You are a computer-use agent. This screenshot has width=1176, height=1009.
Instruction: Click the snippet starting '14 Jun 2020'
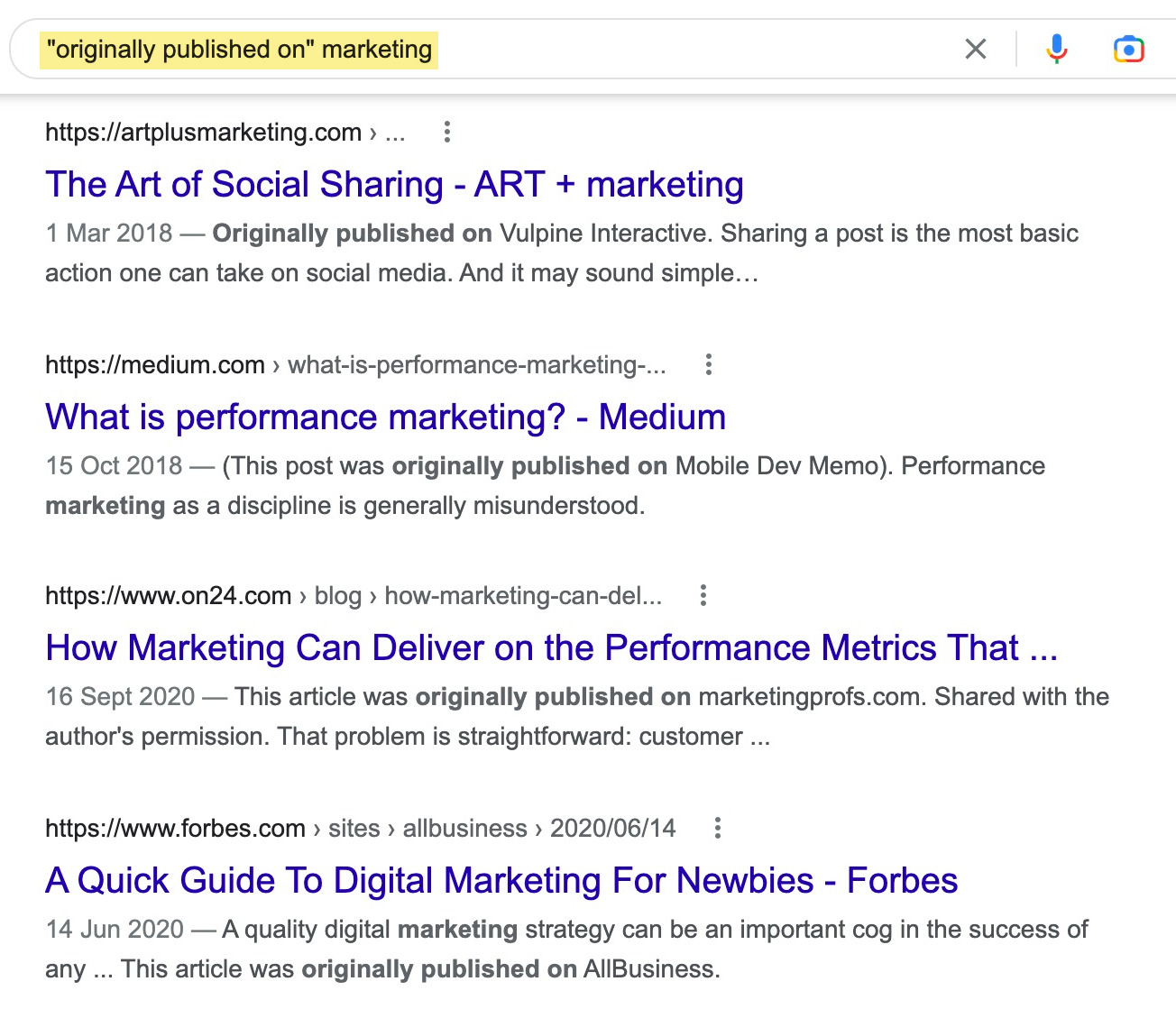click(x=566, y=949)
